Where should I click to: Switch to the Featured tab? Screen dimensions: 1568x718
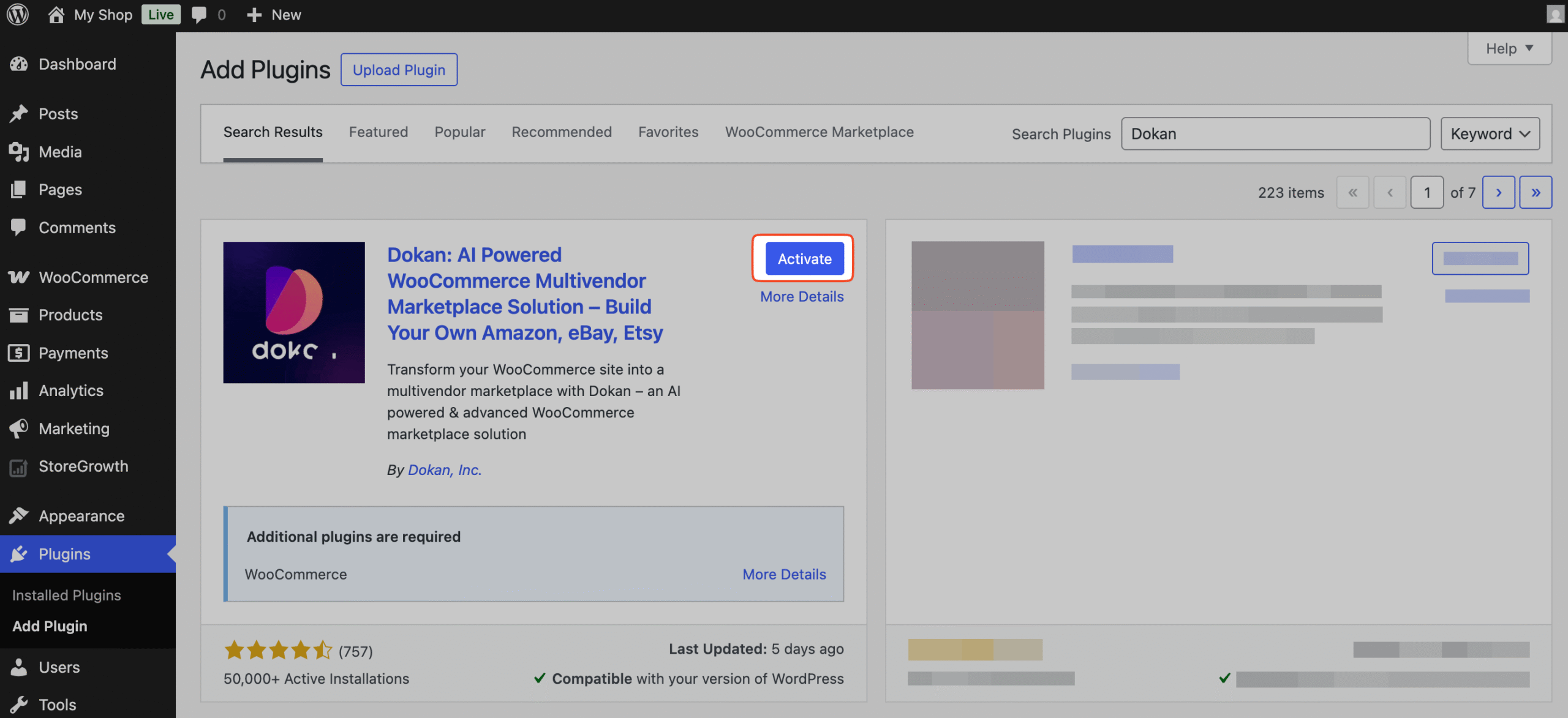[378, 132]
